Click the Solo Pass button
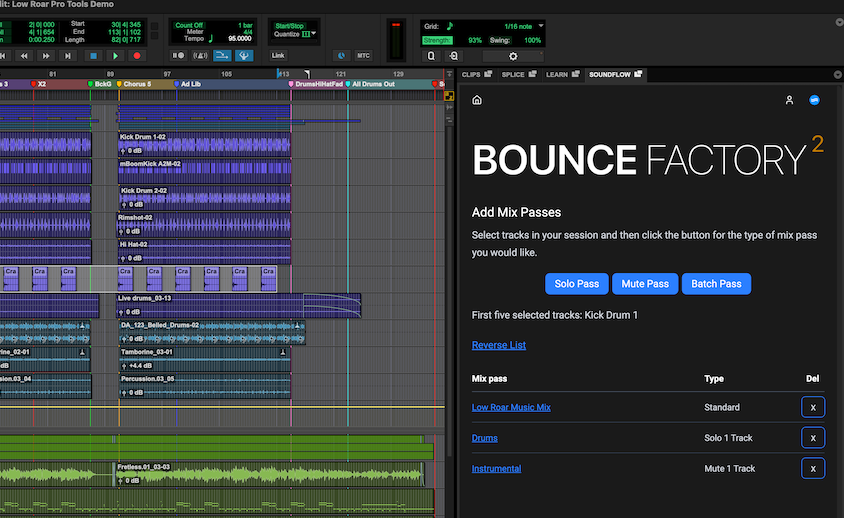This screenshot has height=518, width=844. pos(575,284)
